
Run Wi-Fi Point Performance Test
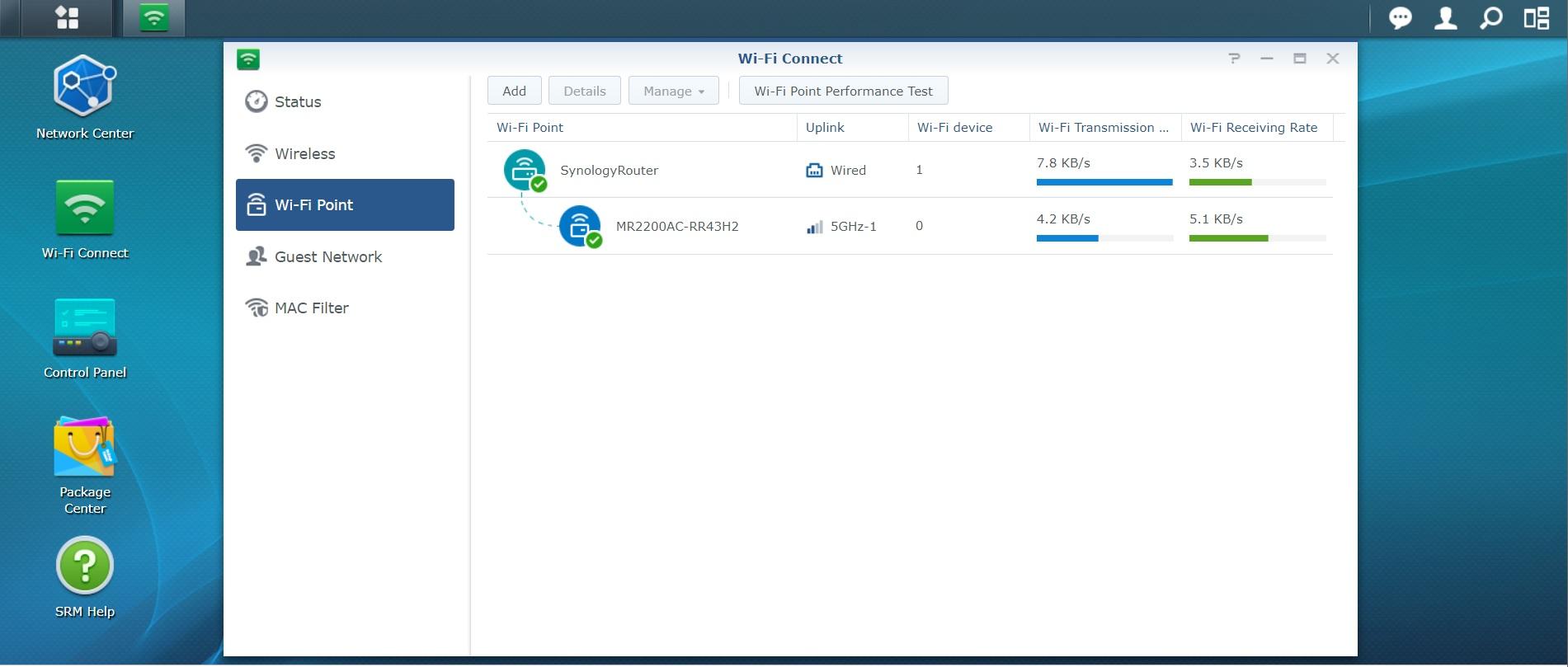click(843, 91)
